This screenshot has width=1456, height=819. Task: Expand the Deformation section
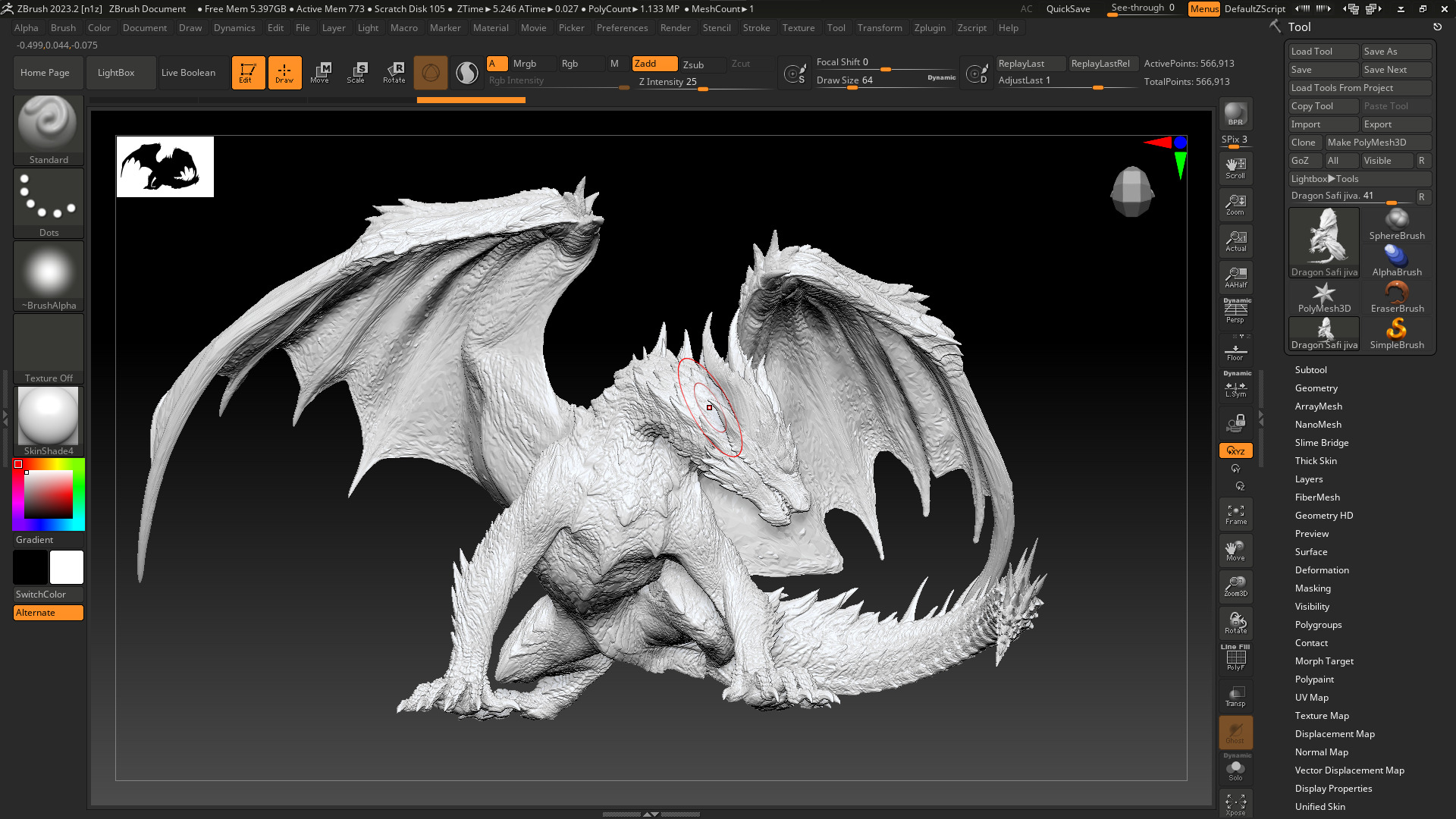click(1322, 570)
